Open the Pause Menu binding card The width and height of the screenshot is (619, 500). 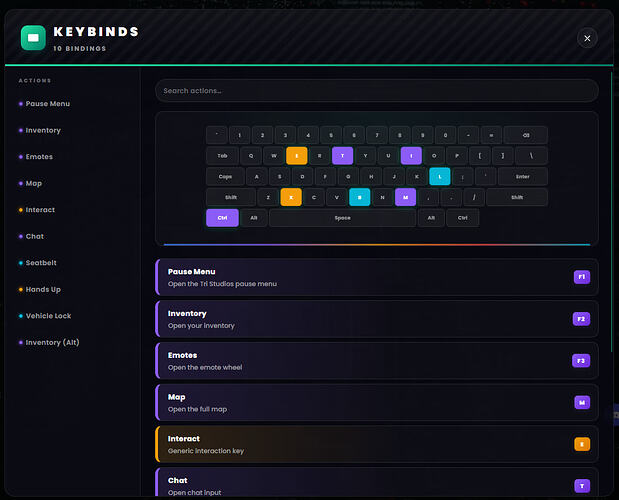coord(377,277)
